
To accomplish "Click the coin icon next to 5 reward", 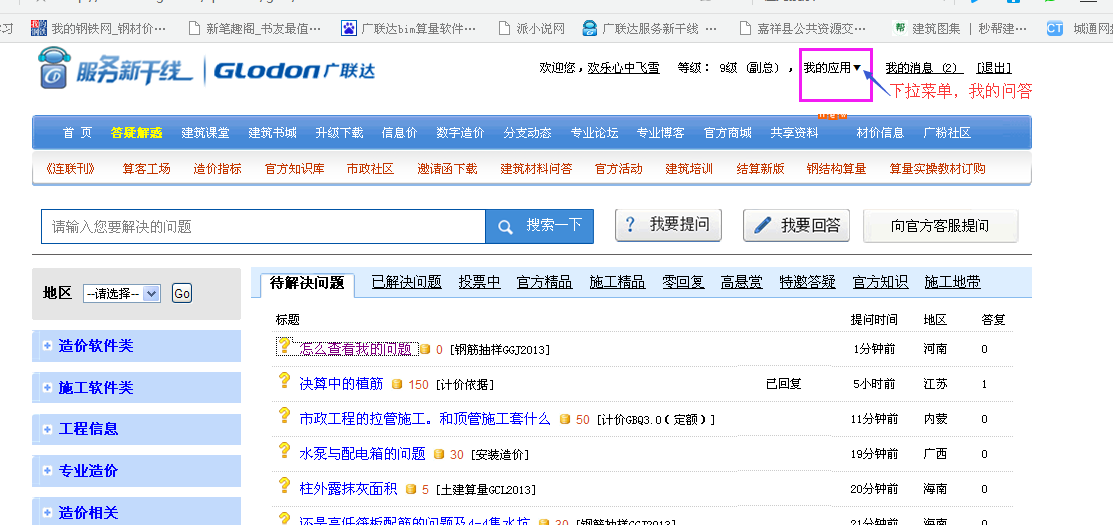I will point(410,489).
